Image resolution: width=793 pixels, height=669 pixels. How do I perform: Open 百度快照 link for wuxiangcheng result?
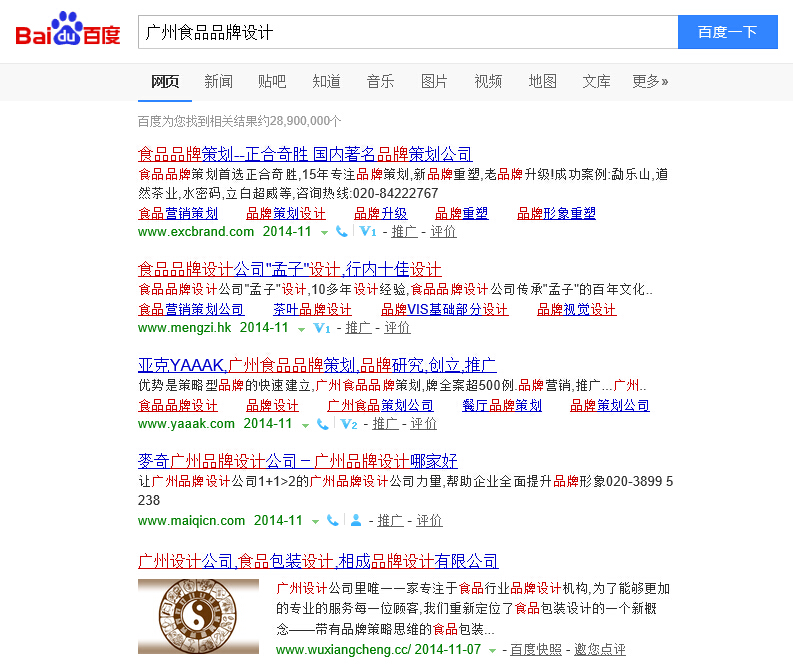point(536,649)
